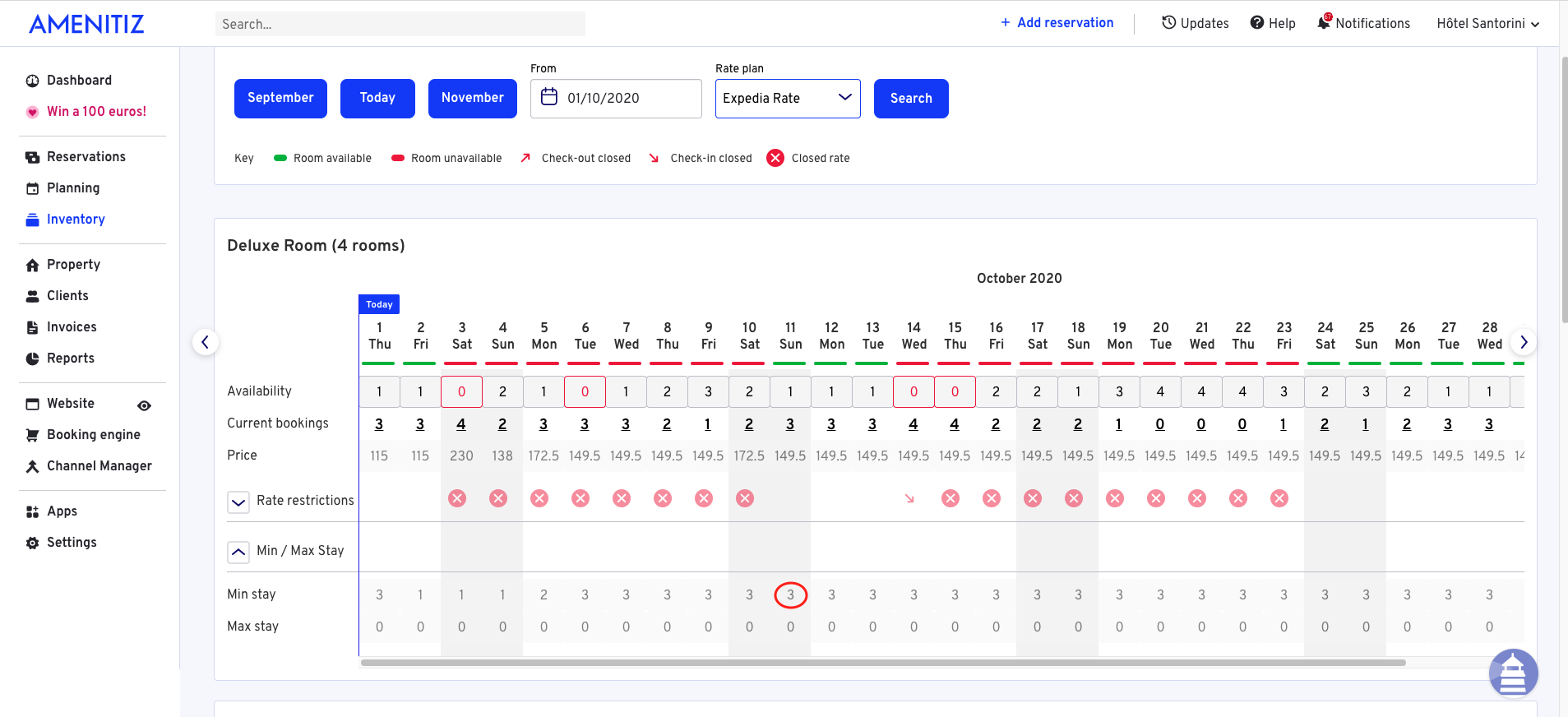The height and width of the screenshot is (717, 1568).
Task: Open the Rate plan dropdown
Action: (x=788, y=98)
